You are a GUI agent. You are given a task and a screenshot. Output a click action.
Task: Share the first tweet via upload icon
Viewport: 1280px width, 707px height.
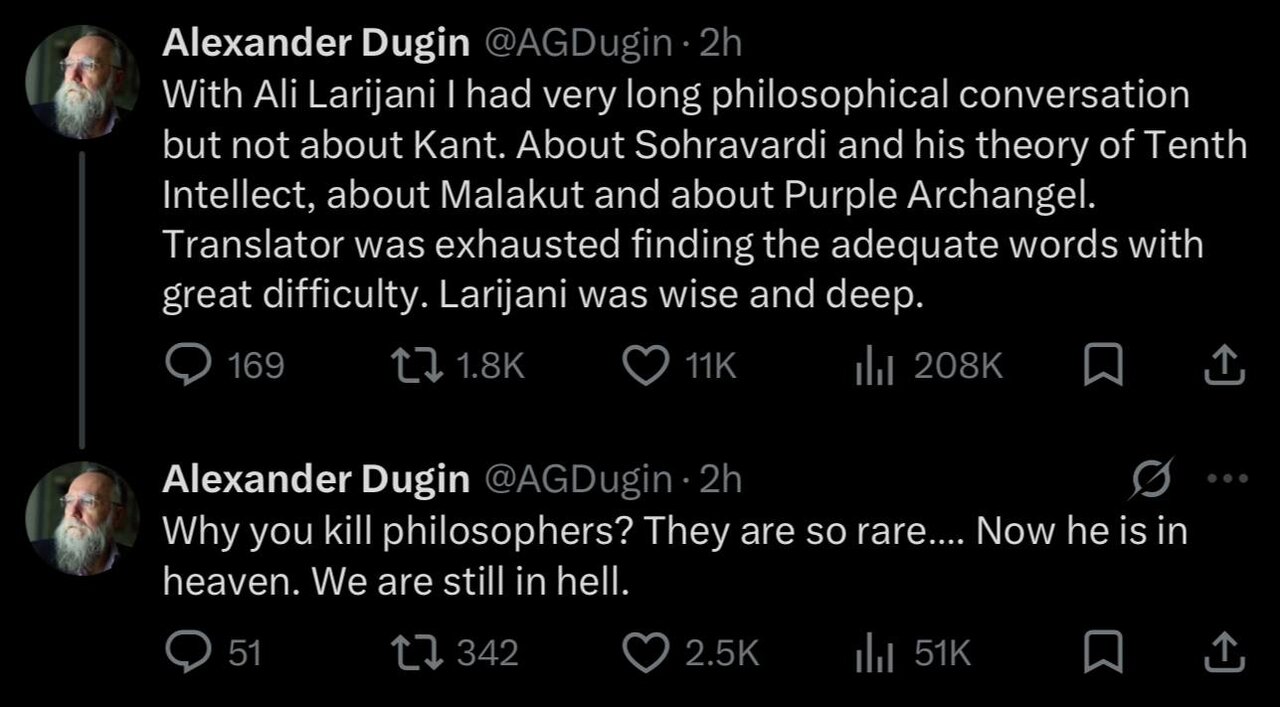pyautogui.click(x=1224, y=367)
